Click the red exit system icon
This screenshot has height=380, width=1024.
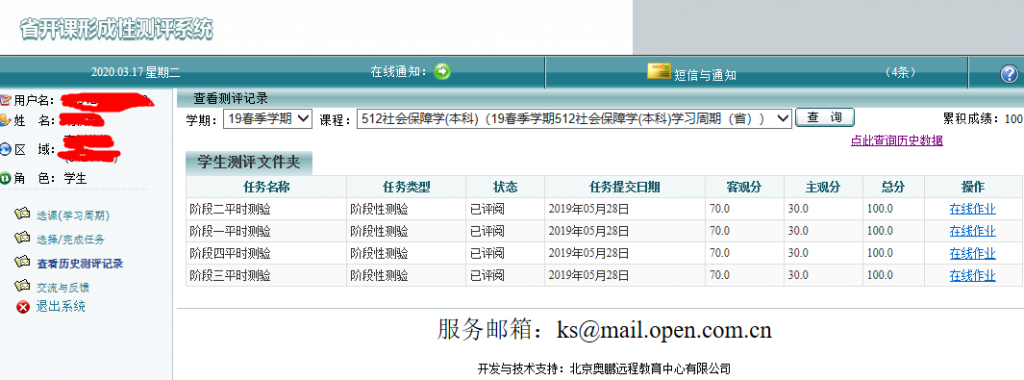click(23, 307)
